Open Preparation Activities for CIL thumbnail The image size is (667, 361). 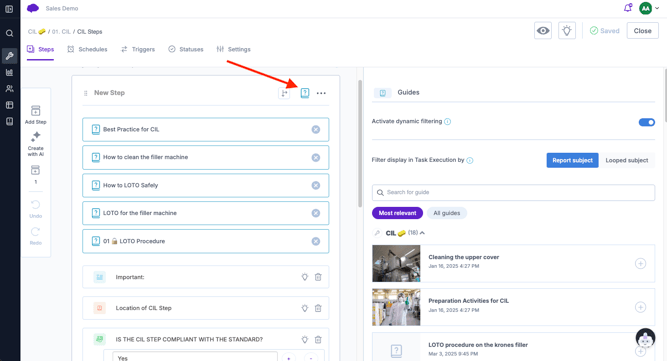(396, 307)
